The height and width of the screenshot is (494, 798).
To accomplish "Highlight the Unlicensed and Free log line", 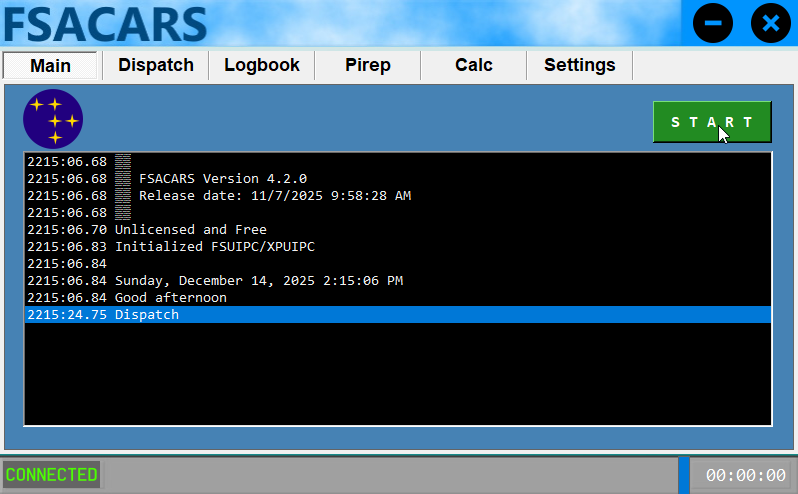I will [x=190, y=230].
